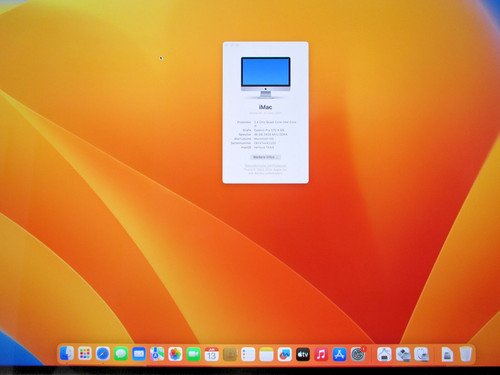Launch Freeform from the Dock
500x375 pixels.
(x=285, y=354)
